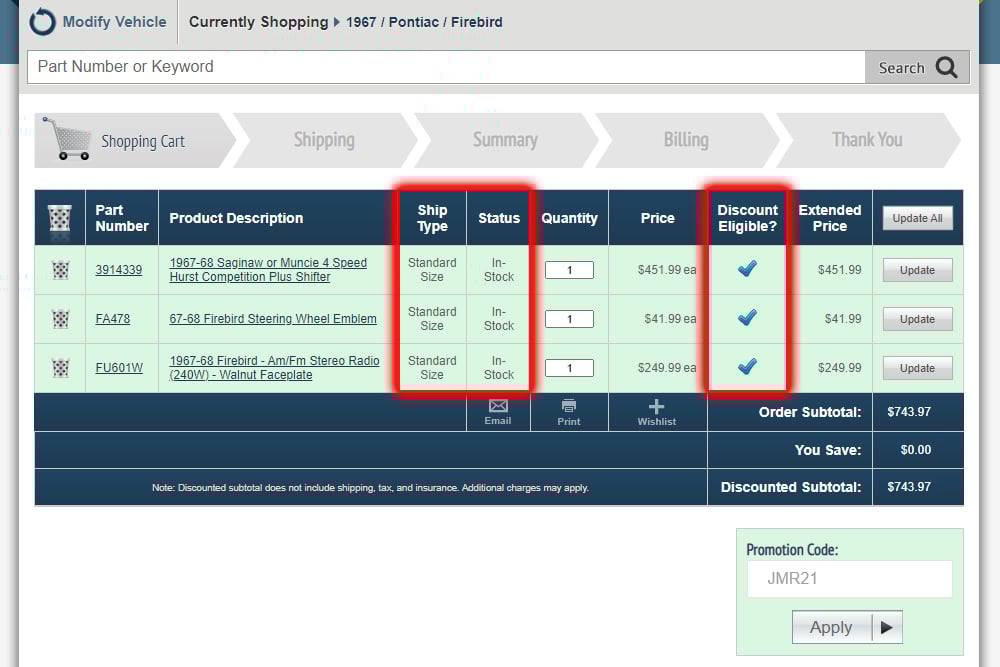Click the discounted subtotal note text

pyautogui.click(x=370, y=488)
